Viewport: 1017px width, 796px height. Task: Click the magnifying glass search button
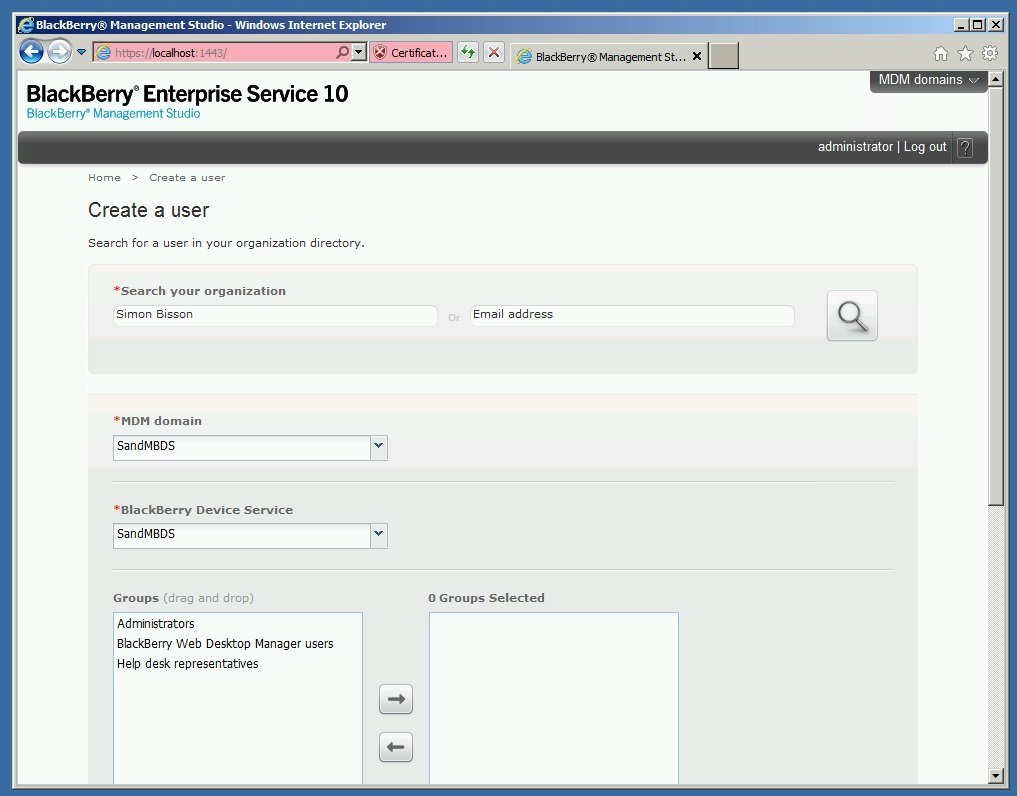coord(852,316)
